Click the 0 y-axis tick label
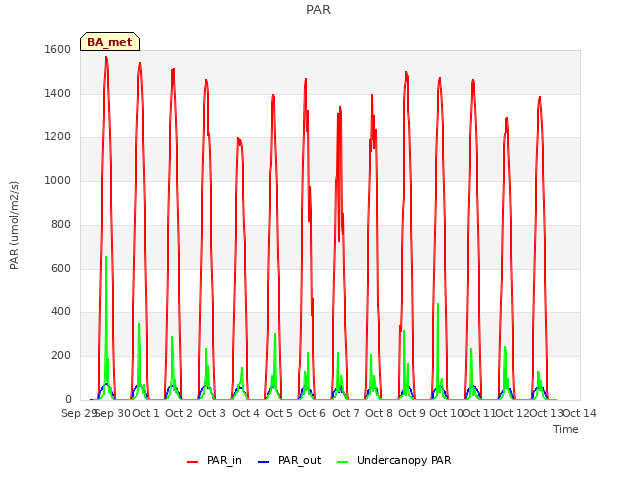 (68, 399)
